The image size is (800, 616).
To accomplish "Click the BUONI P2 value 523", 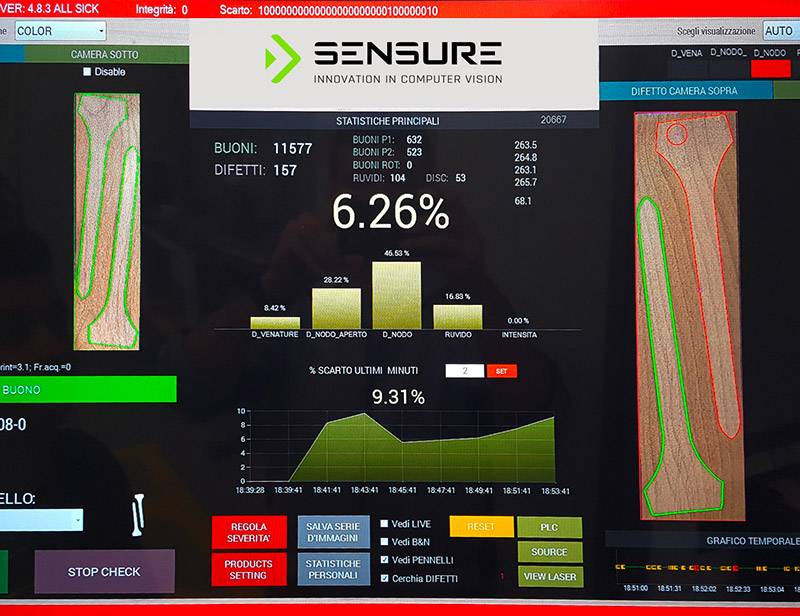I will pos(414,152).
